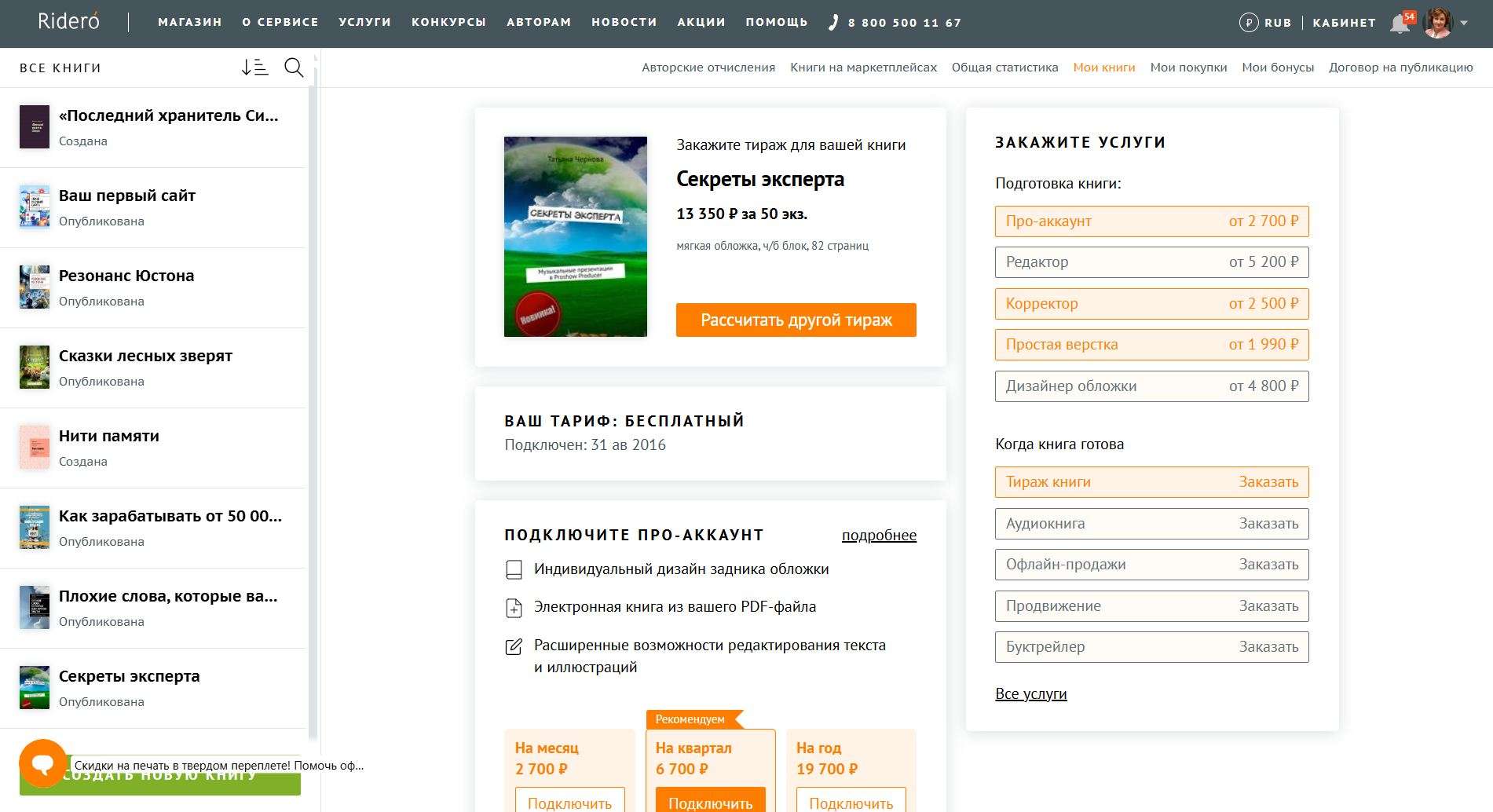Screen dimensions: 1493x812
Task: Click the search books magnifier icon
Action: (x=294, y=68)
